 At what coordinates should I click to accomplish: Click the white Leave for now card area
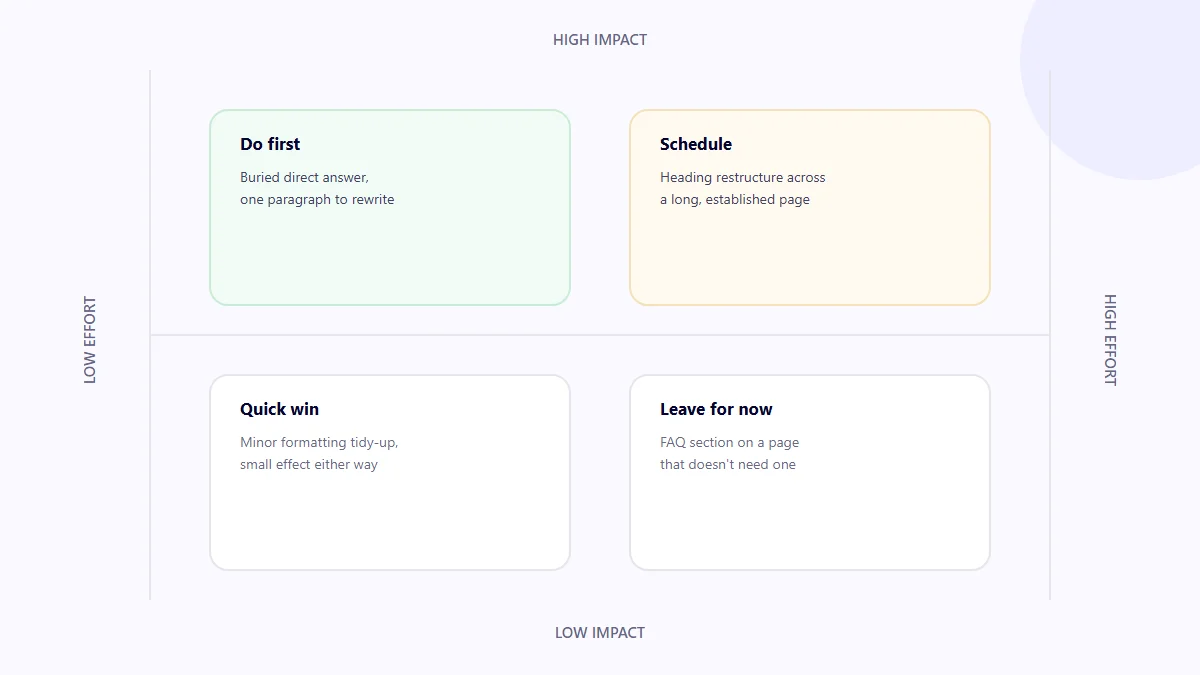pyautogui.click(x=810, y=520)
